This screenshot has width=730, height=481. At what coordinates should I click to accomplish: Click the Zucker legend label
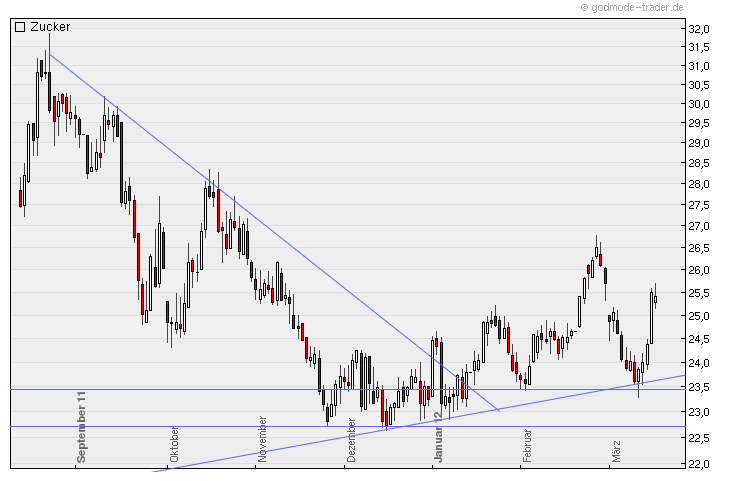50,27
